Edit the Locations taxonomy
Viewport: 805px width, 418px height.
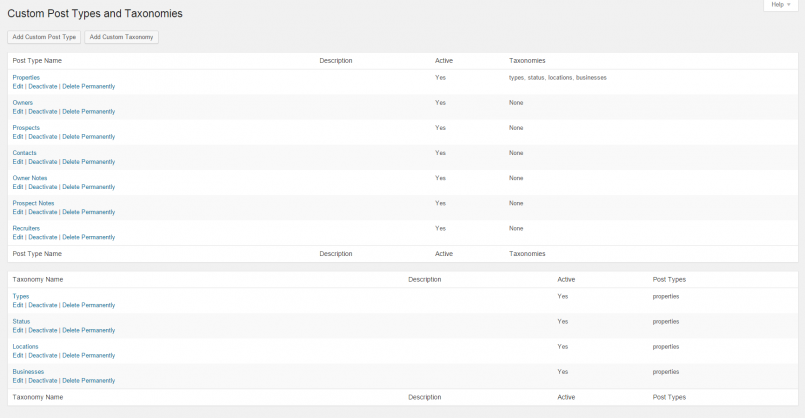coord(18,355)
